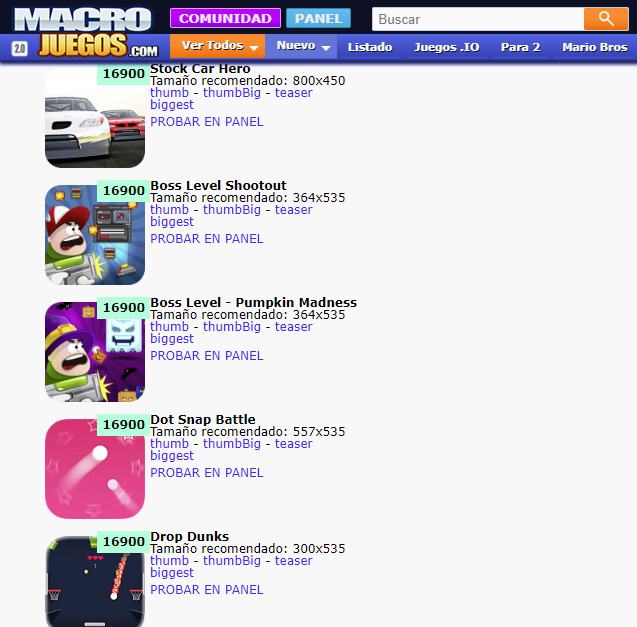Expand the Ver Todos dropdown

click(217, 46)
